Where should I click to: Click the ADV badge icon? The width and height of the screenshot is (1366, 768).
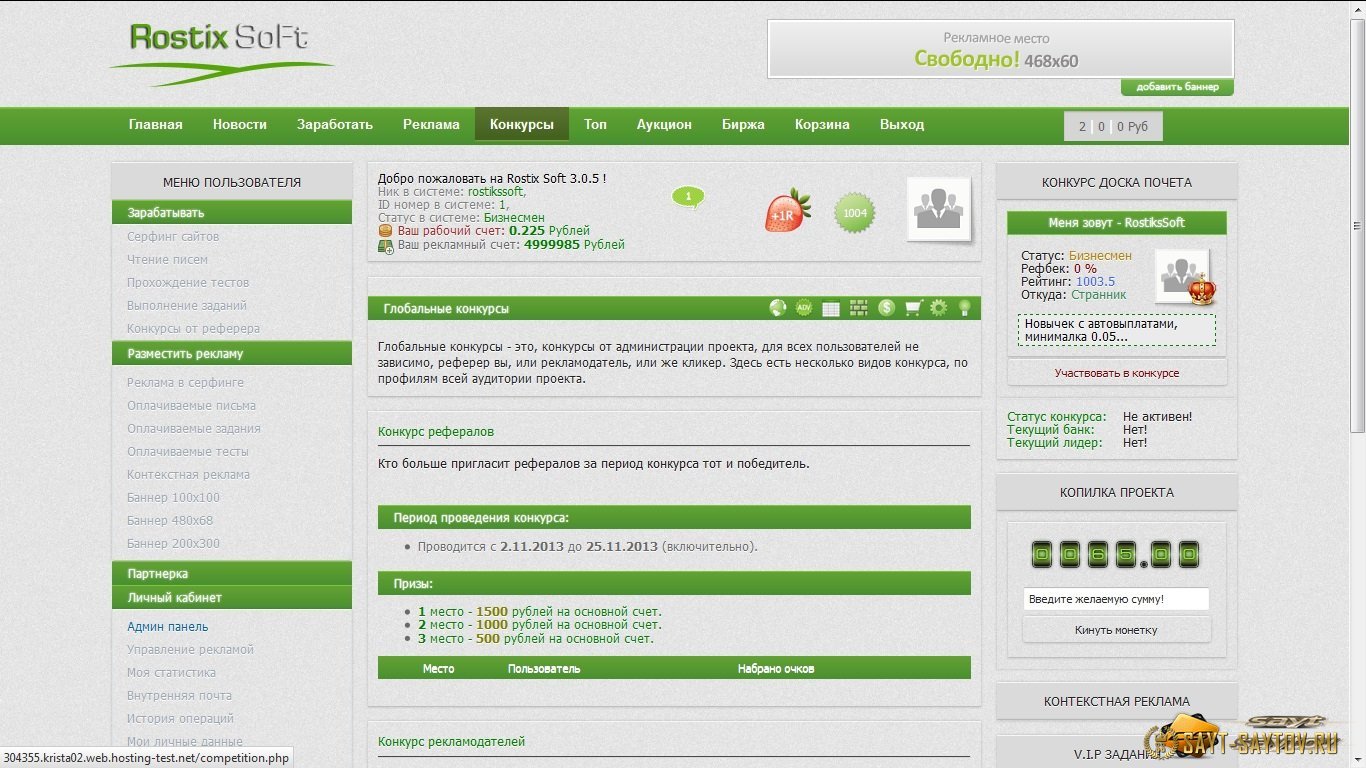click(804, 308)
